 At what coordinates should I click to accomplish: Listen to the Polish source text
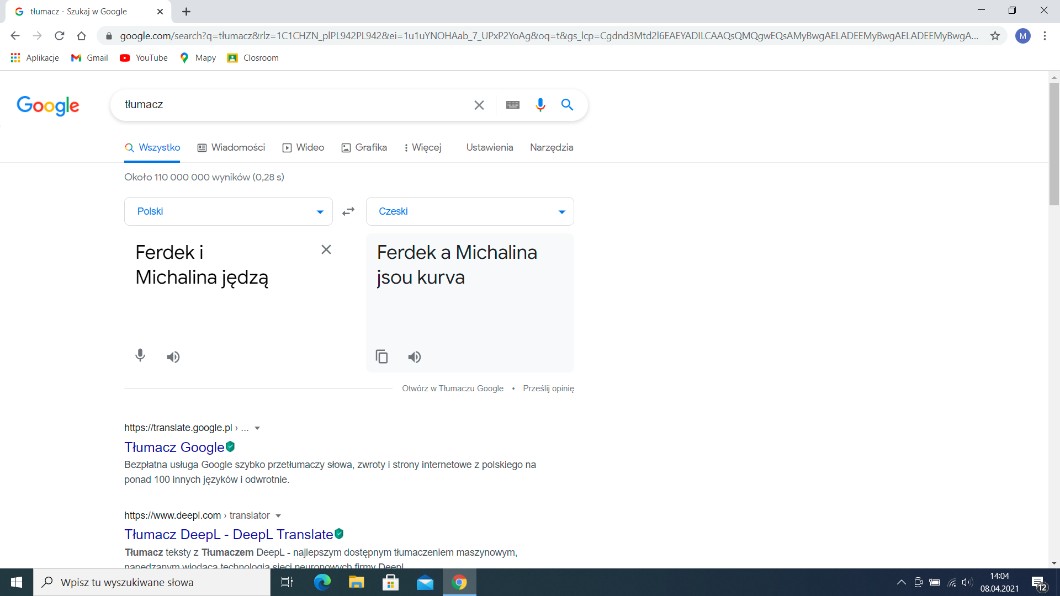tap(173, 357)
